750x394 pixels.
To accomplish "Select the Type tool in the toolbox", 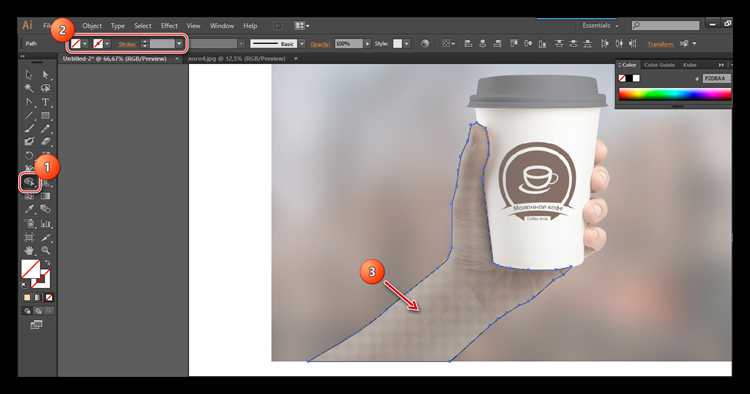I will (x=45, y=102).
